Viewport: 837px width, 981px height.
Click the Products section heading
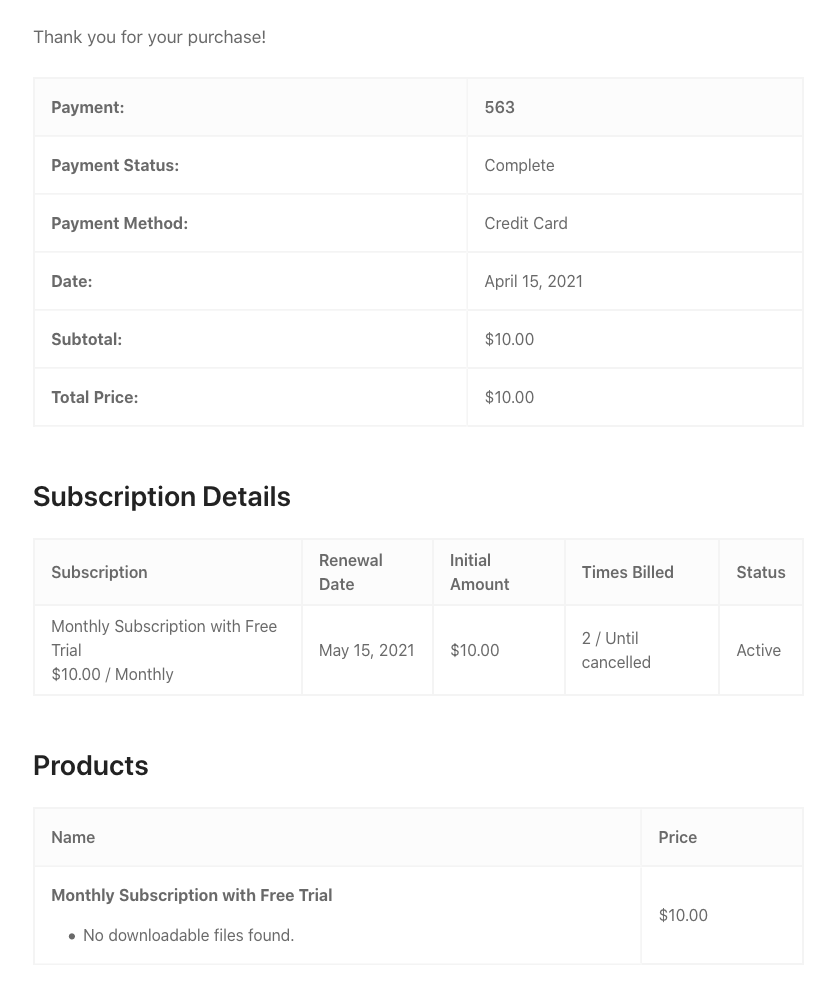[x=91, y=765]
